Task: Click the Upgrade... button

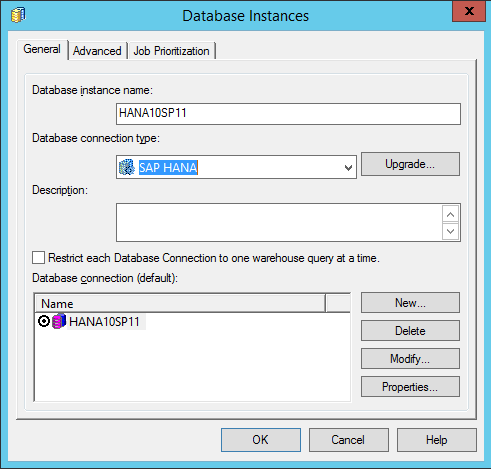Action: 410,164
